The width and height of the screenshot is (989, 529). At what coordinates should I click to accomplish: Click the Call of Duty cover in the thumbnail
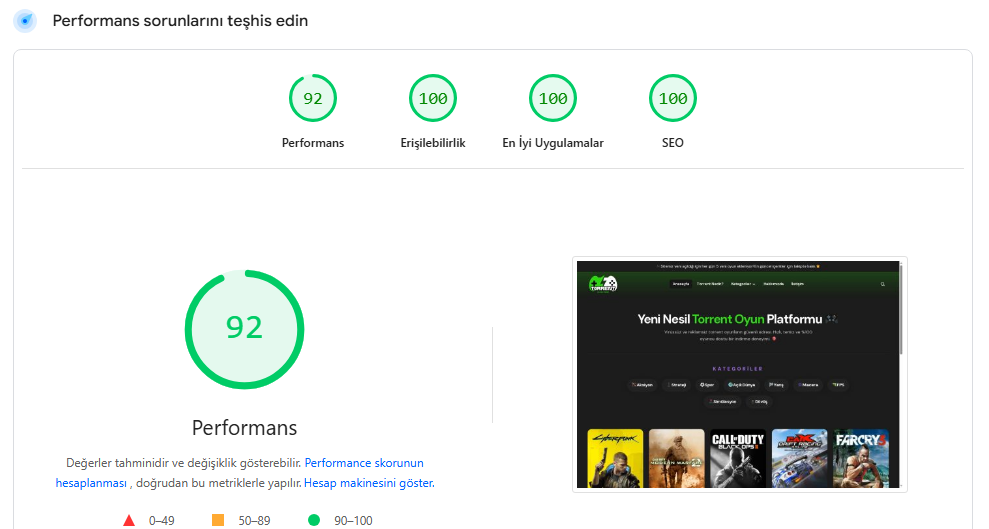(738, 458)
